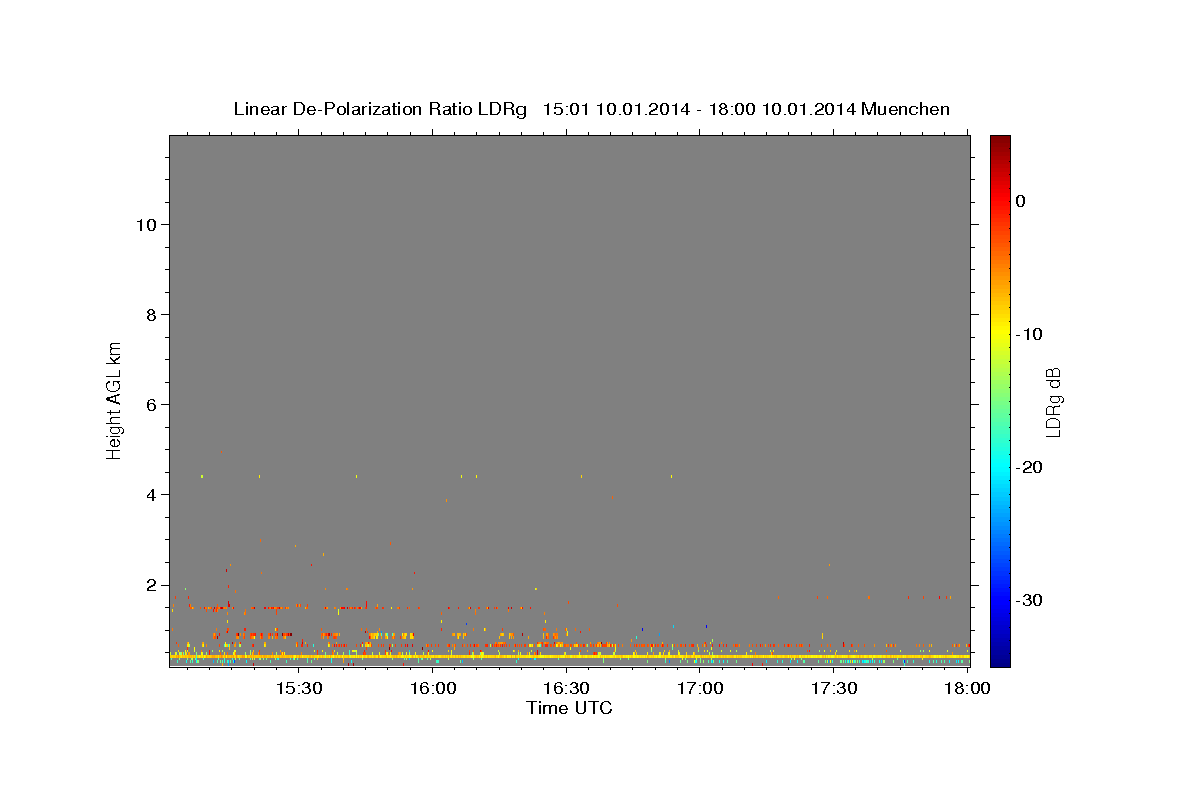This screenshot has width=1200, height=800.
Task: Click the height label 4
Action: coord(151,495)
